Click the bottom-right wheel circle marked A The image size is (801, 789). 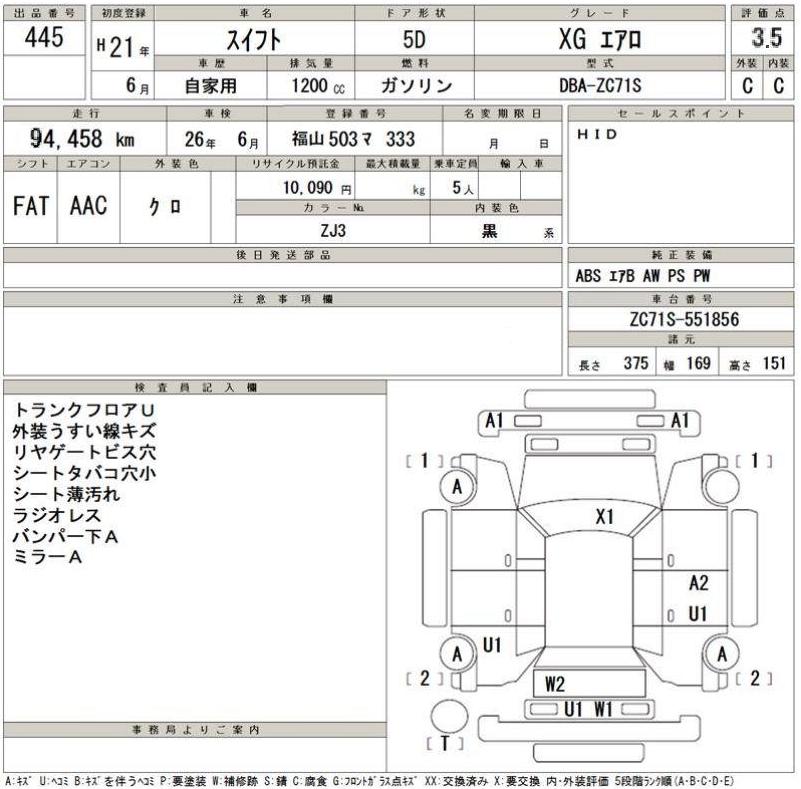(720, 655)
